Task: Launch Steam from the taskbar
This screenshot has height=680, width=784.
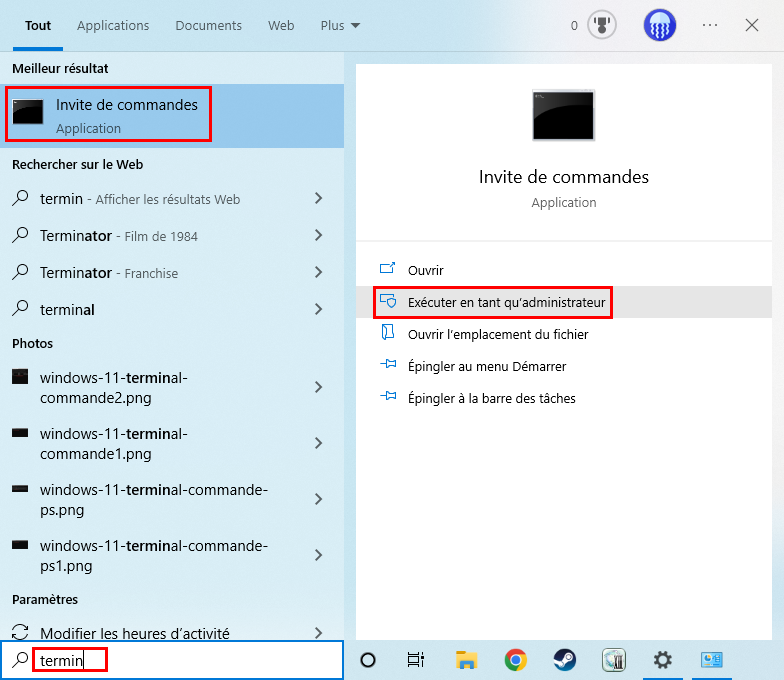Action: pos(564,660)
